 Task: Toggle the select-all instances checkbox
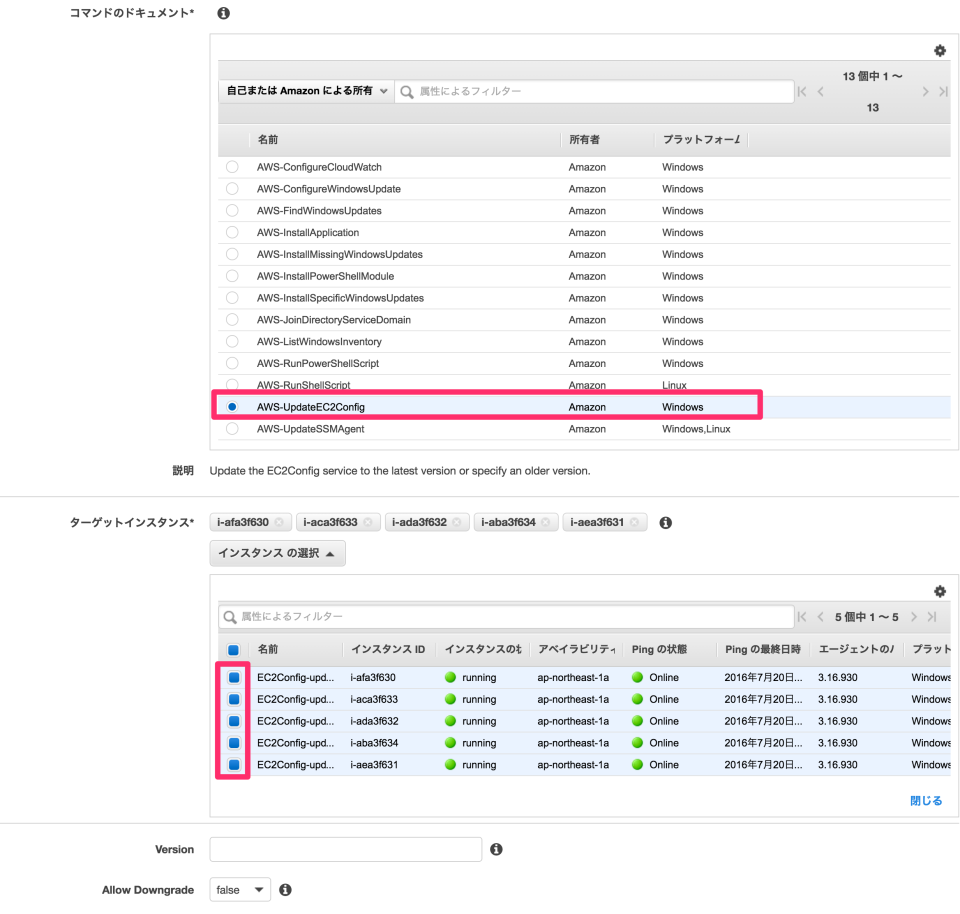(233, 649)
